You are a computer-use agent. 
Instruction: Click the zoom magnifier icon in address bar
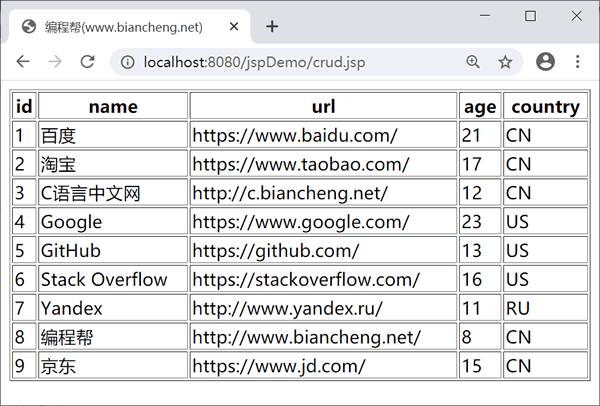pos(473,62)
